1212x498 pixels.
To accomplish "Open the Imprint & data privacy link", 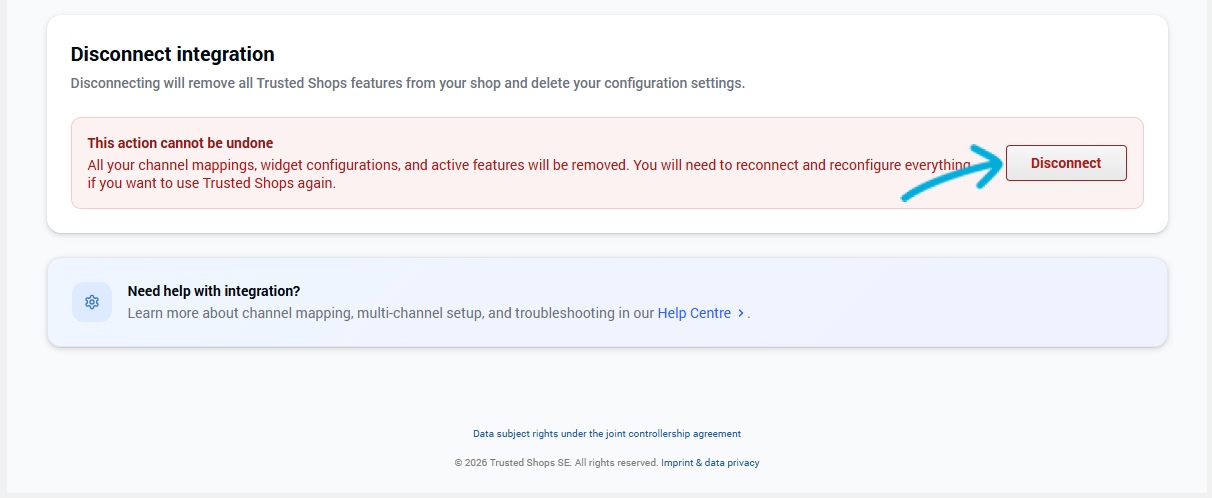I will click(x=710, y=463).
